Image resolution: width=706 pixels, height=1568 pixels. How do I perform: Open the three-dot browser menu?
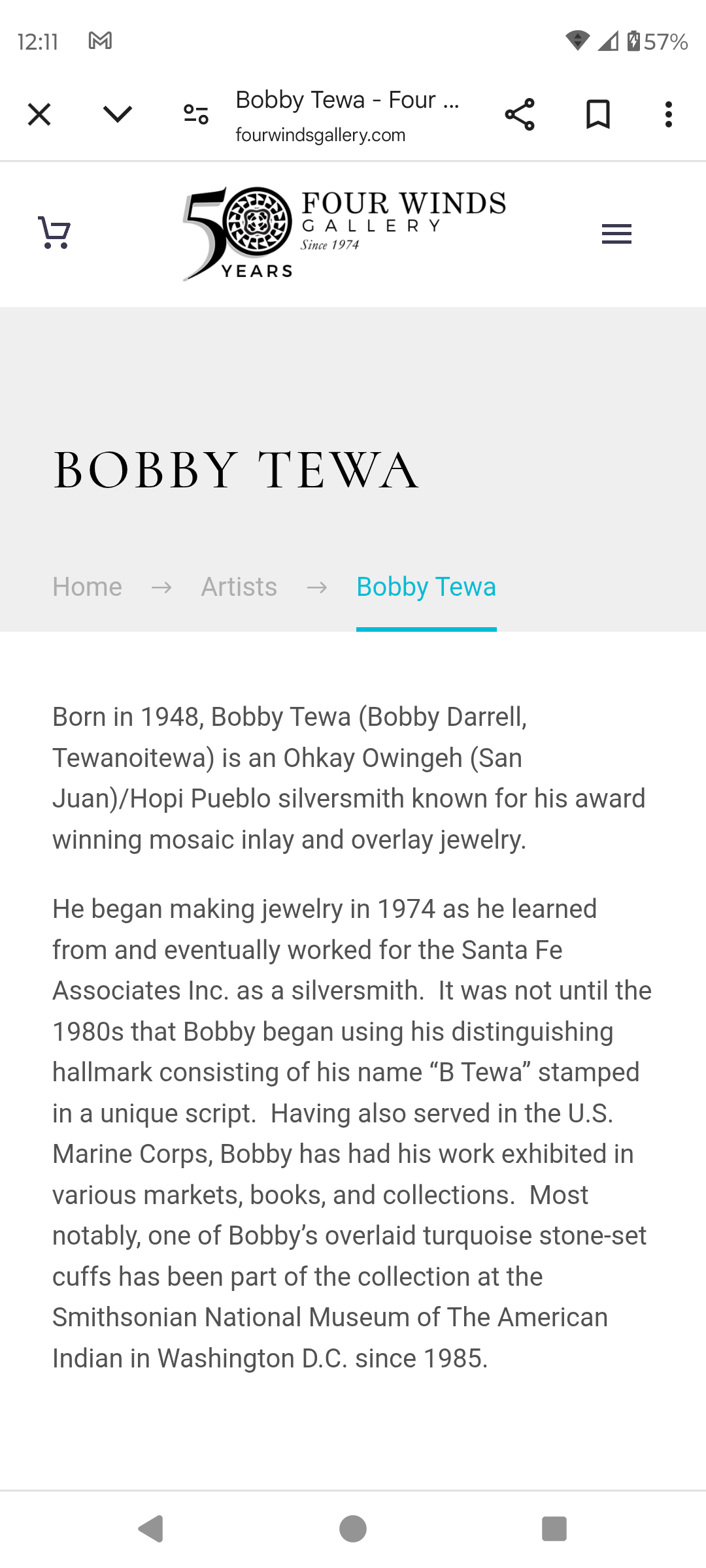tap(668, 114)
